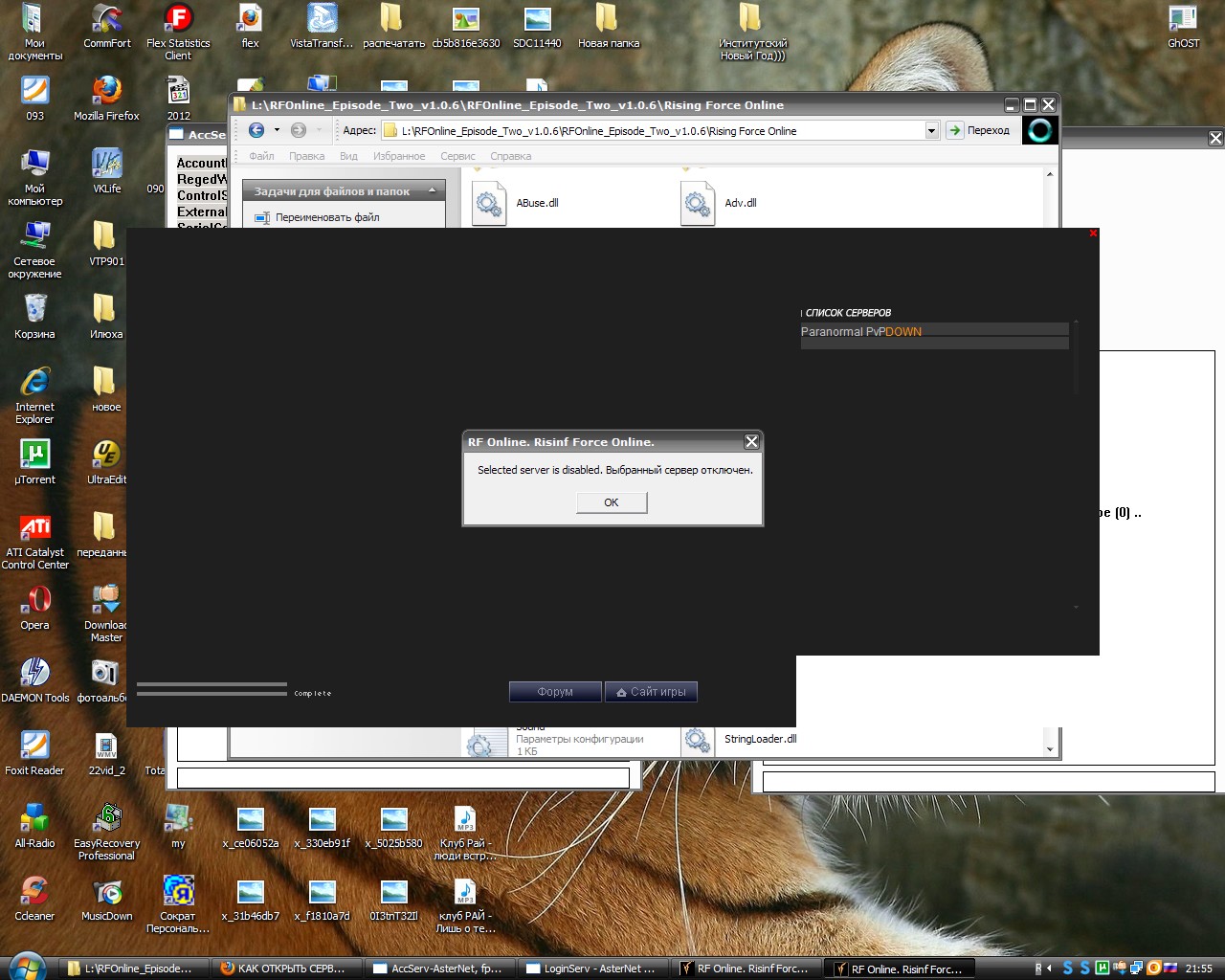Click the Форум button in launcher

pyautogui.click(x=555, y=692)
